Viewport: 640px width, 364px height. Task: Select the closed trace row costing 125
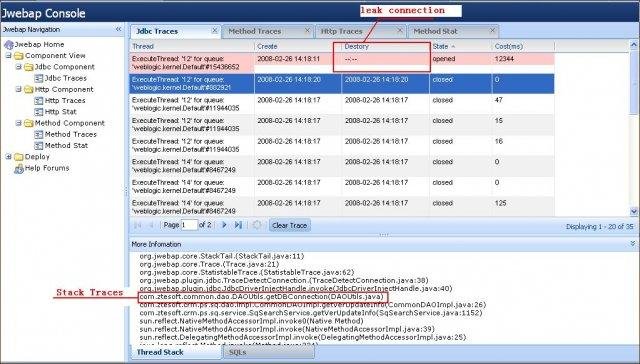(342, 207)
